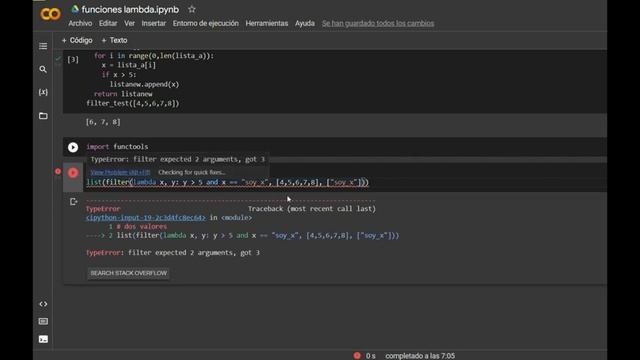Open the files folder panel
This screenshot has height=360, width=640.
43,116
